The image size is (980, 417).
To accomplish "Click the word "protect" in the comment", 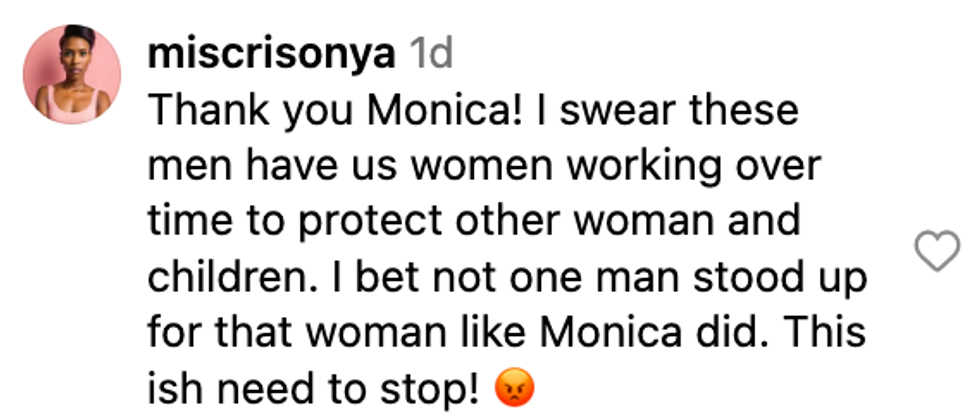I will [370, 220].
